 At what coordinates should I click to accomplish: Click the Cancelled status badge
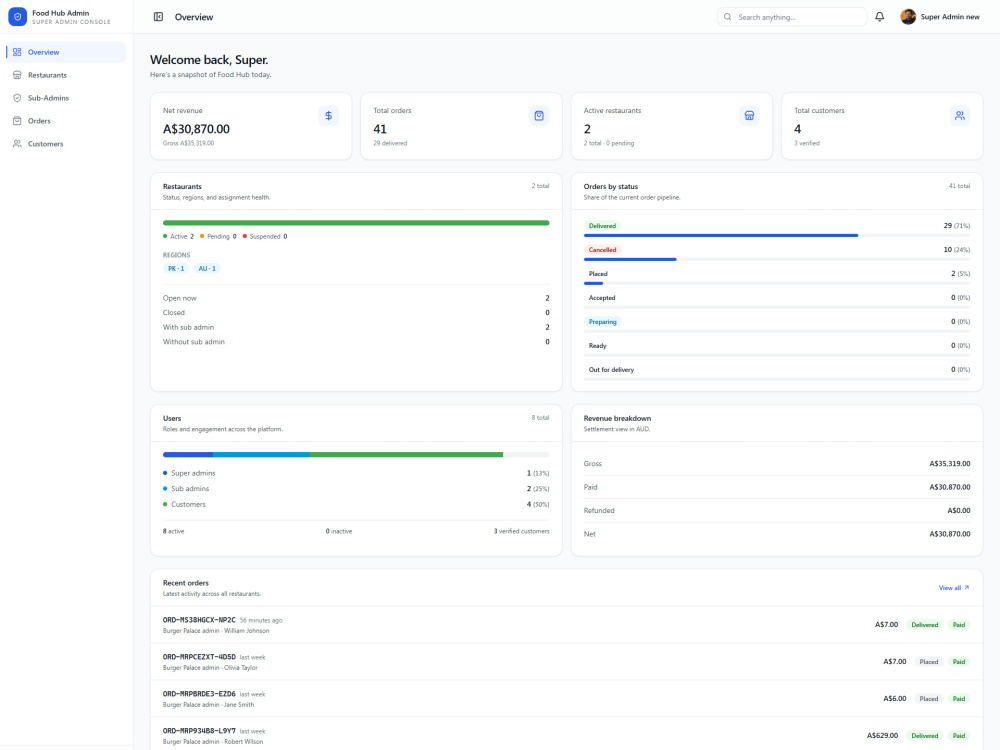point(602,250)
